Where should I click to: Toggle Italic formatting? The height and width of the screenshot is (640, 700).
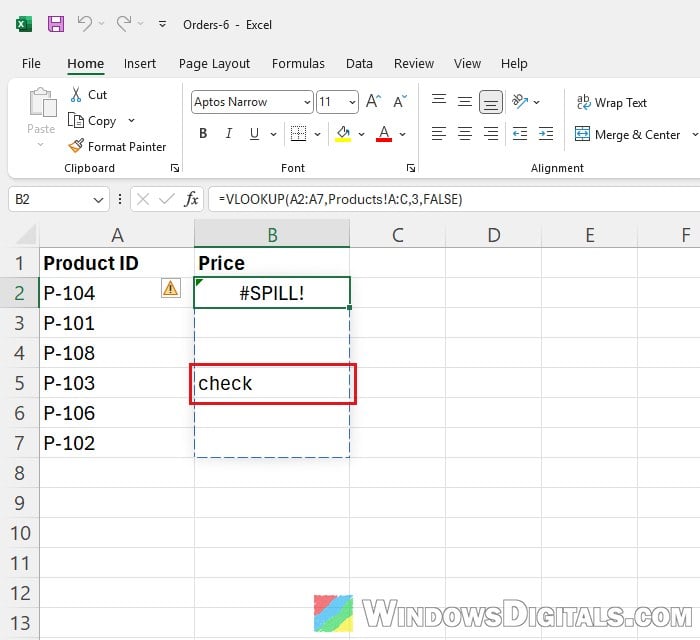pos(229,133)
